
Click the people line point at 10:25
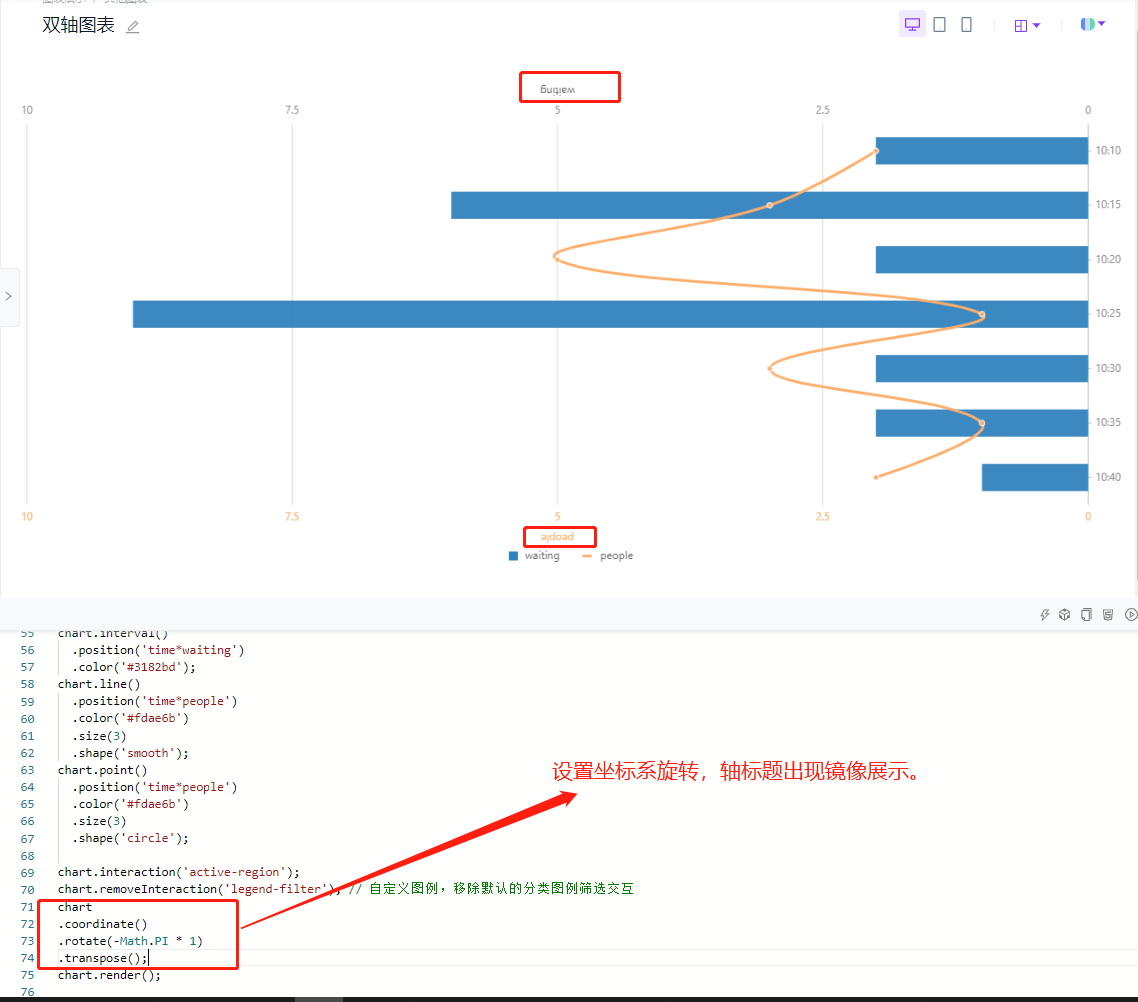pyautogui.click(x=982, y=315)
